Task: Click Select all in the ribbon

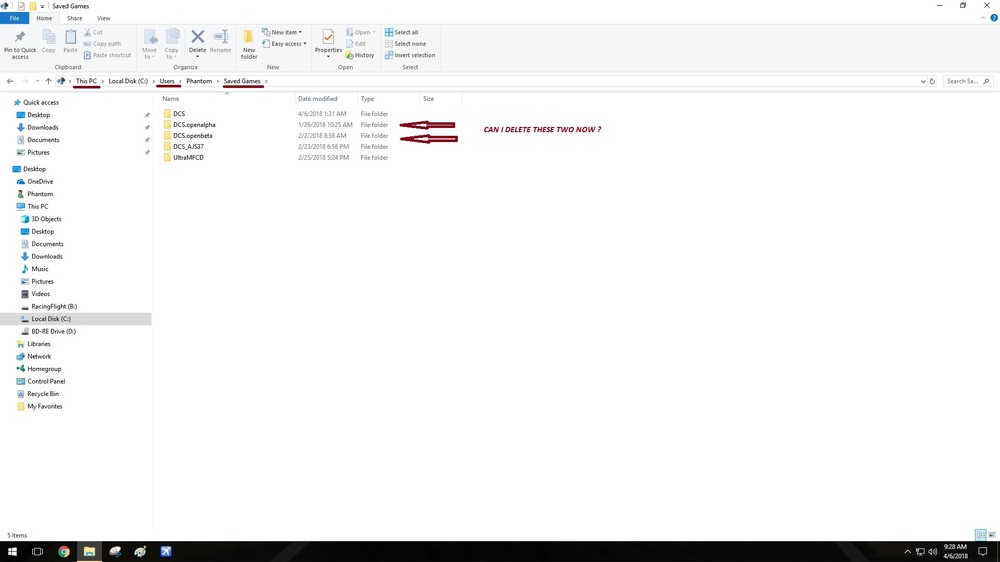Action: [x=401, y=32]
